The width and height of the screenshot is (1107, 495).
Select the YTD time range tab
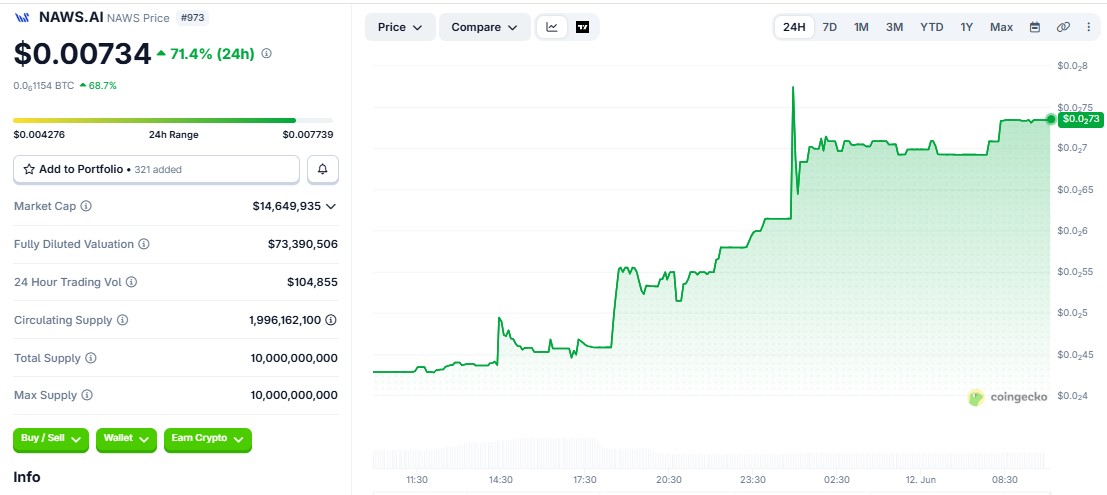pos(932,28)
